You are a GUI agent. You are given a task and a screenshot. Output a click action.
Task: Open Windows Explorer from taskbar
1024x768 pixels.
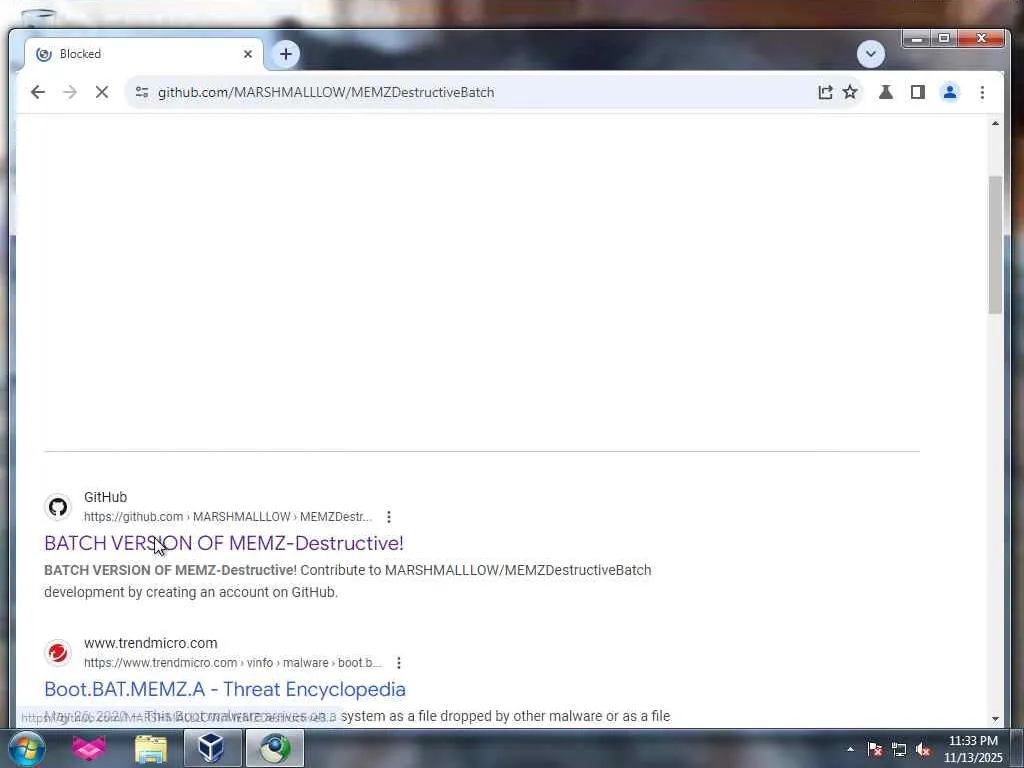tap(151, 748)
